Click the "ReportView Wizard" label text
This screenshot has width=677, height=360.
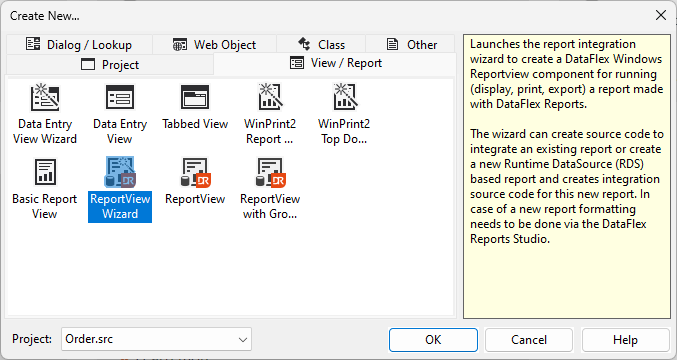click(120, 207)
